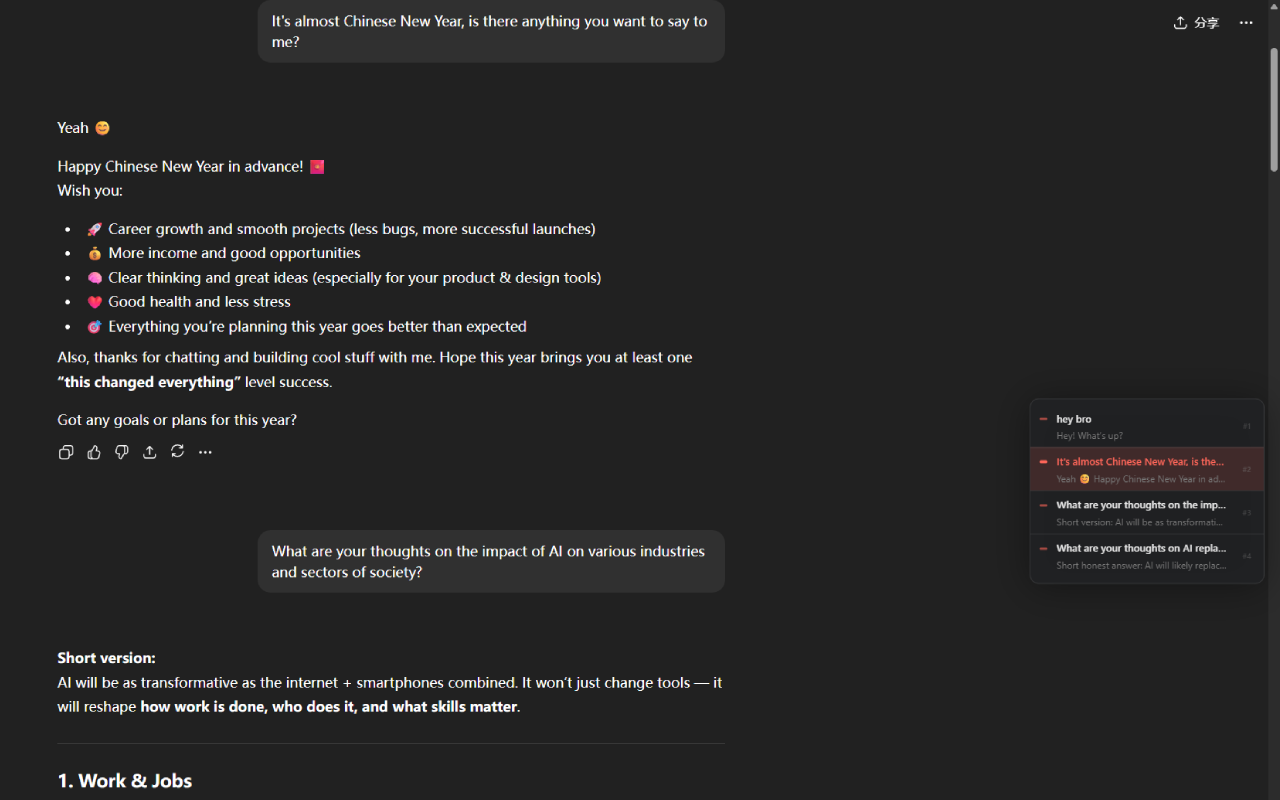Image resolution: width=1280 pixels, height=800 pixels.
Task: Click the dash marker on the highlighted Chinese New Year entry
Action: click(1043, 462)
